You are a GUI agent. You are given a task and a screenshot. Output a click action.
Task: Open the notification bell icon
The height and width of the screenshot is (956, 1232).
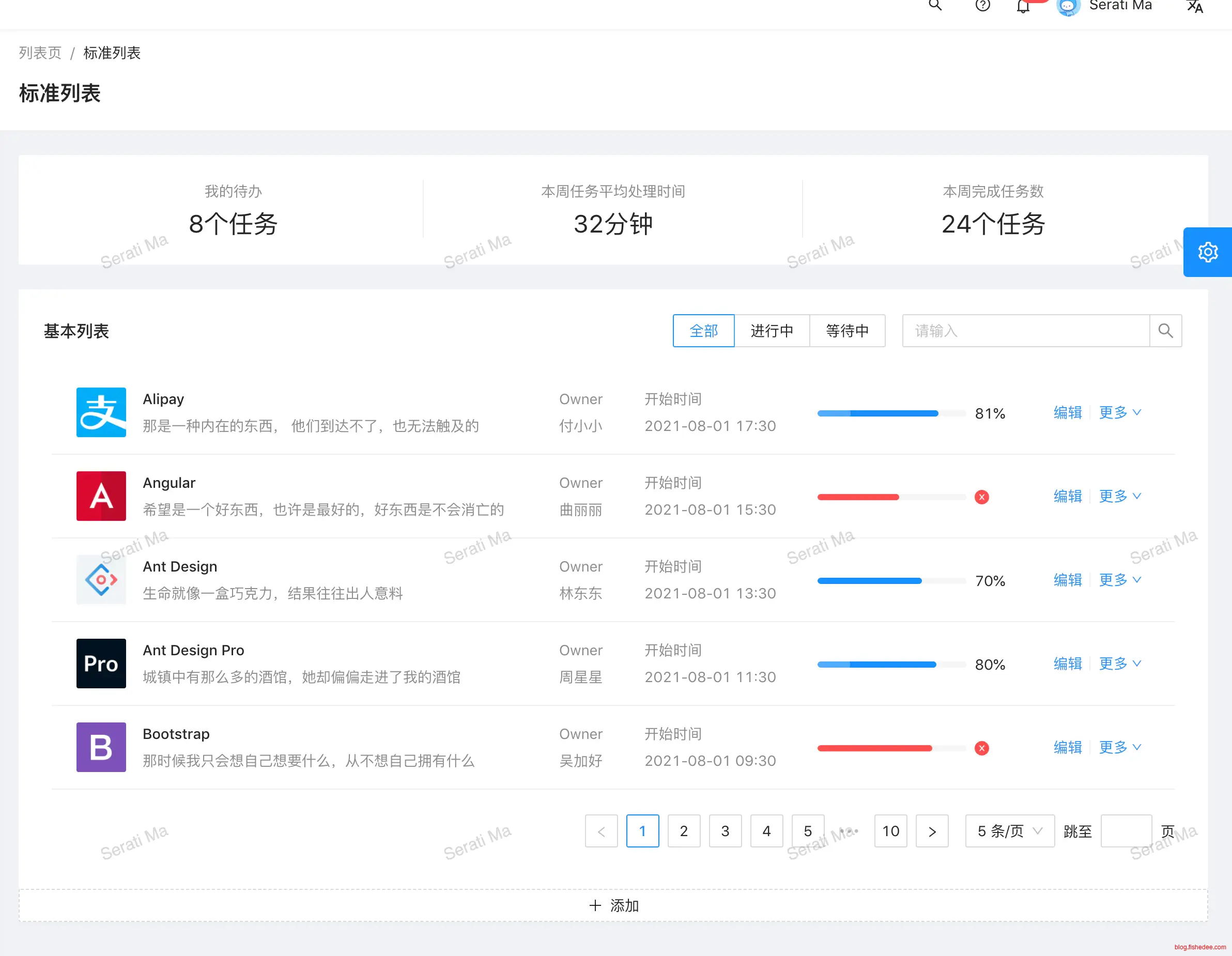pos(1023,7)
